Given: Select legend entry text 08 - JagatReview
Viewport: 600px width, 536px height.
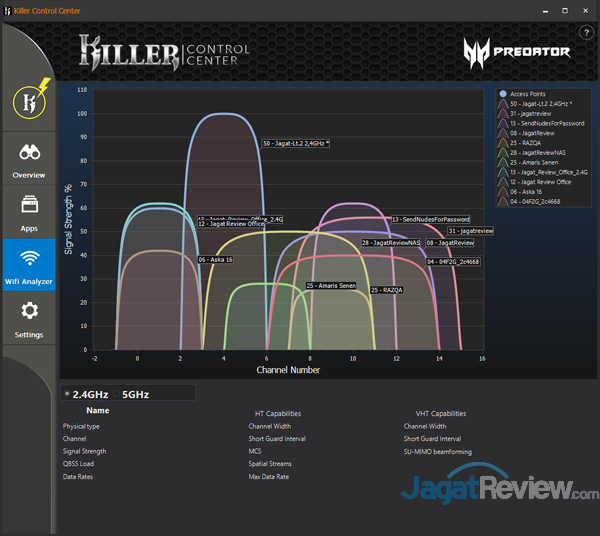Looking at the screenshot, I should [532, 133].
